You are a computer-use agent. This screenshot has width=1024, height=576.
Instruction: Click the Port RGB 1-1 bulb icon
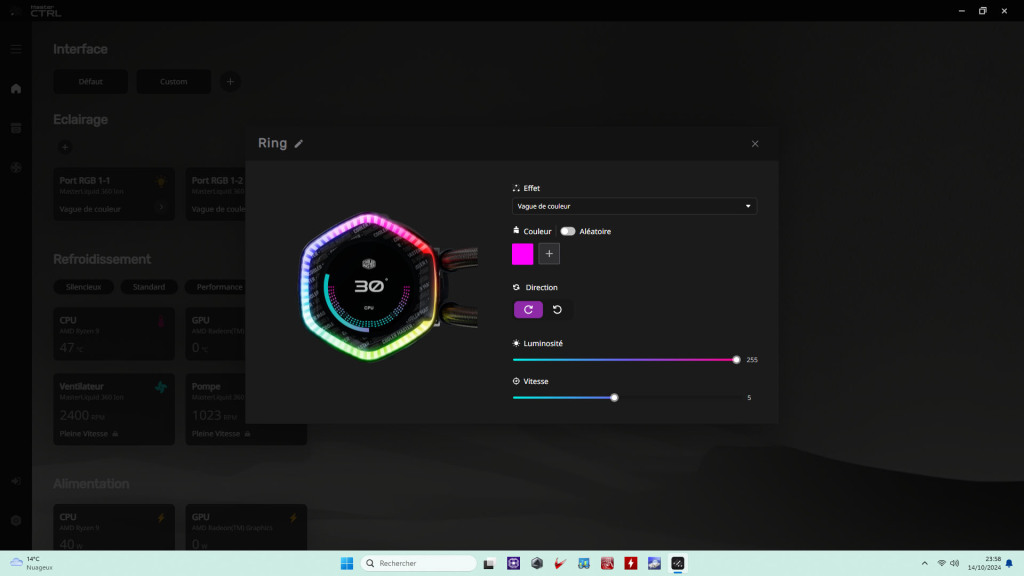point(161,182)
